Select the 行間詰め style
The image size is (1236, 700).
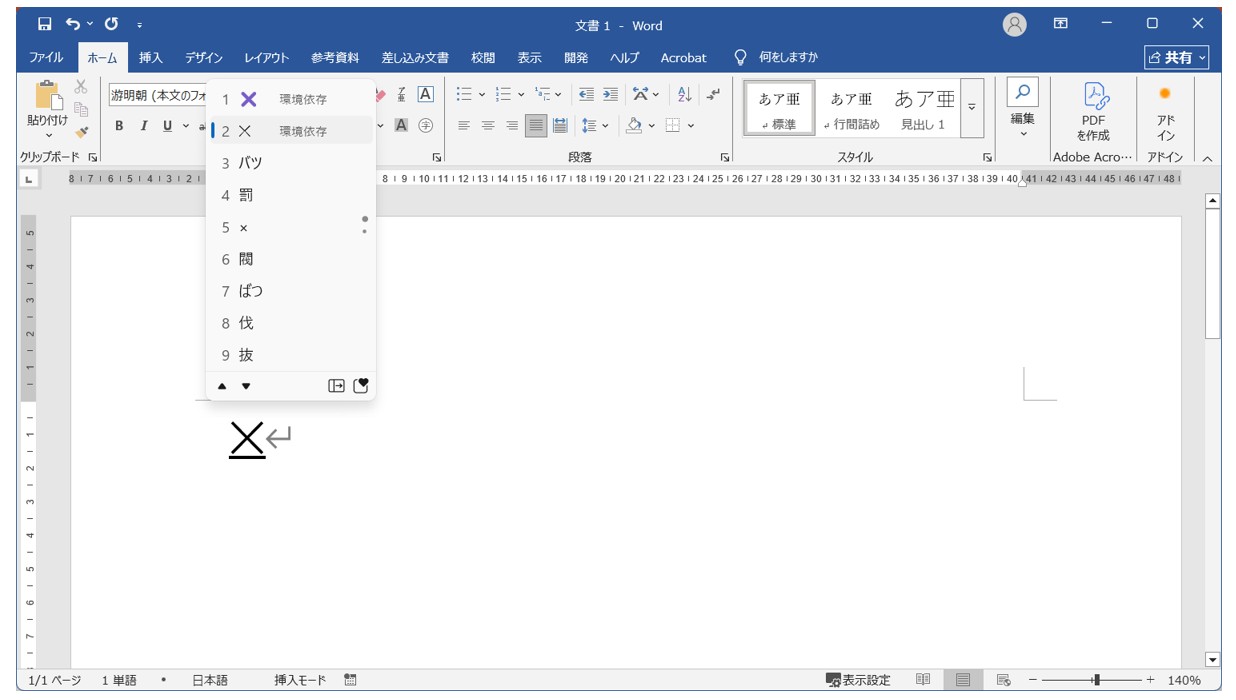[x=851, y=108]
